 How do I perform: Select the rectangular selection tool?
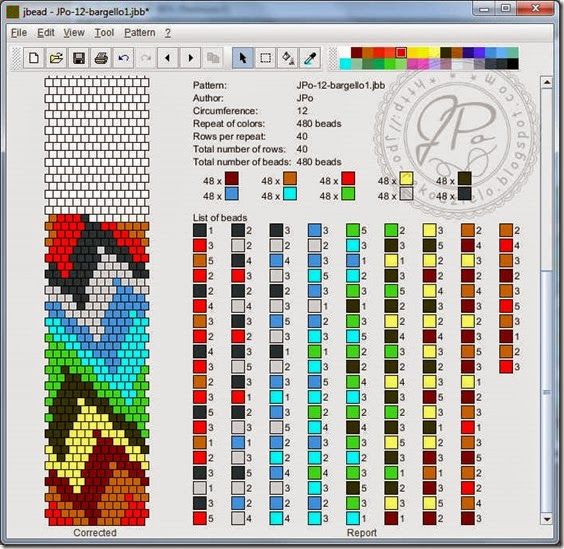[265, 58]
